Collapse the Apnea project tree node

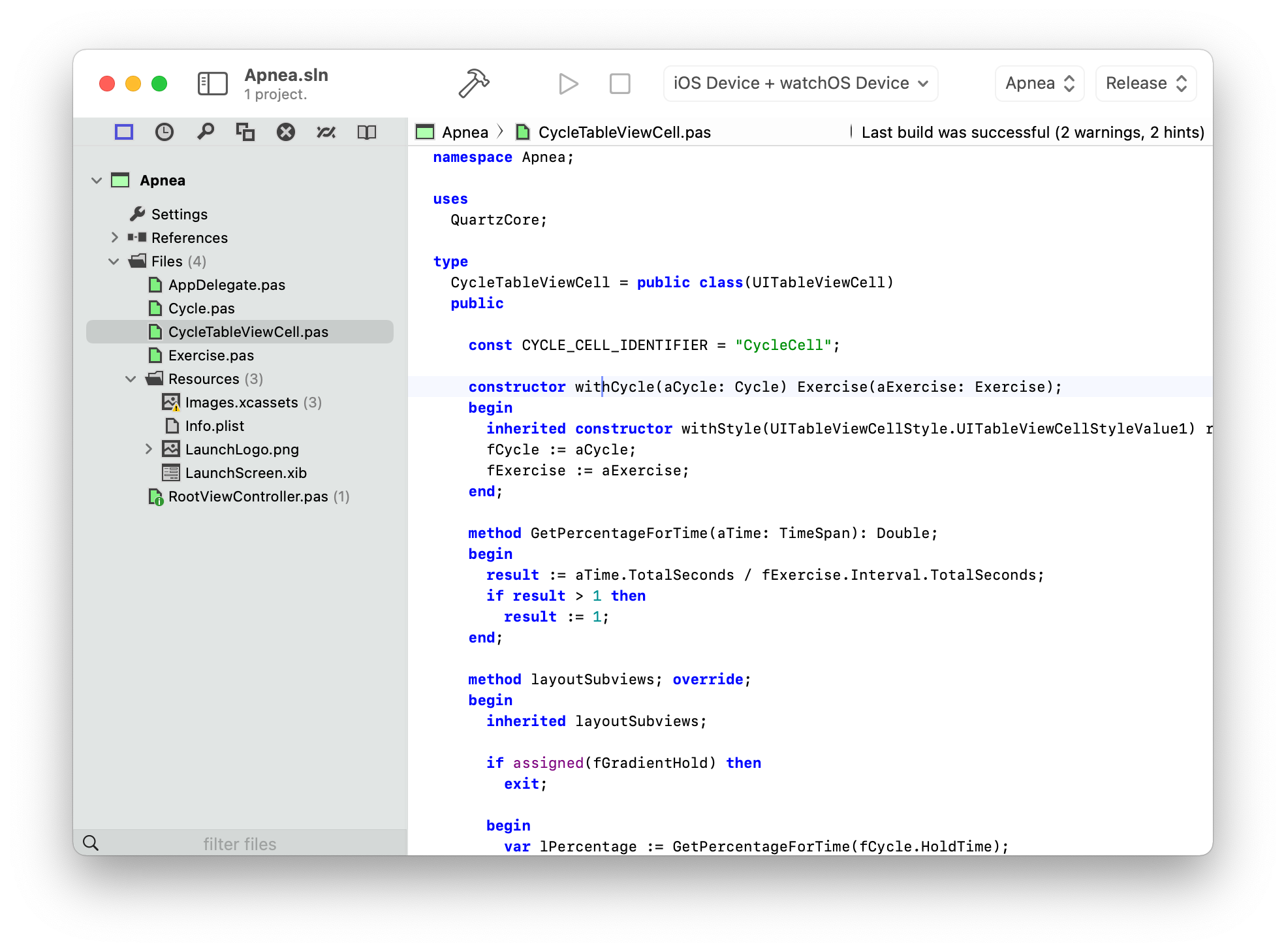click(x=97, y=180)
